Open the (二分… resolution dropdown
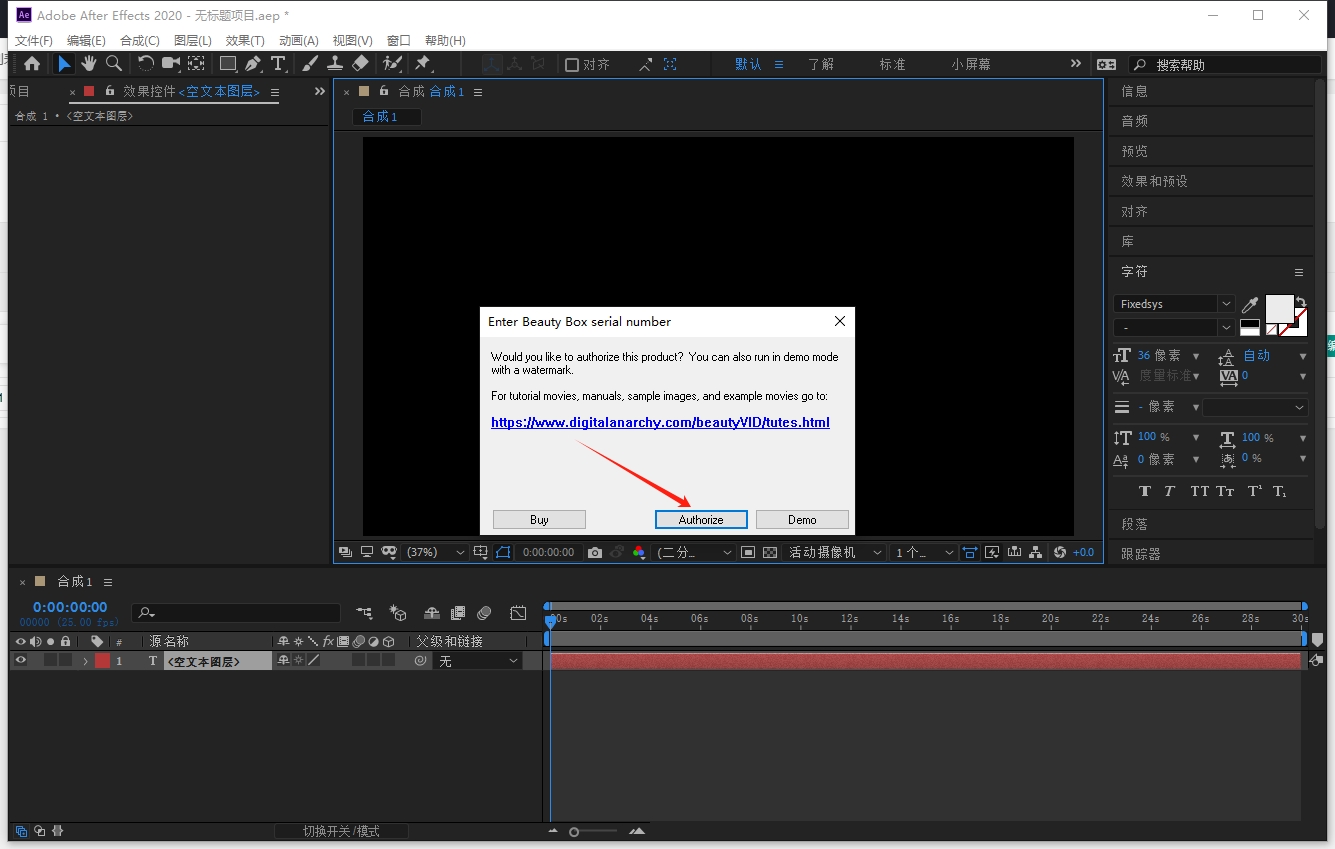The height and width of the screenshot is (849, 1335). (x=694, y=552)
